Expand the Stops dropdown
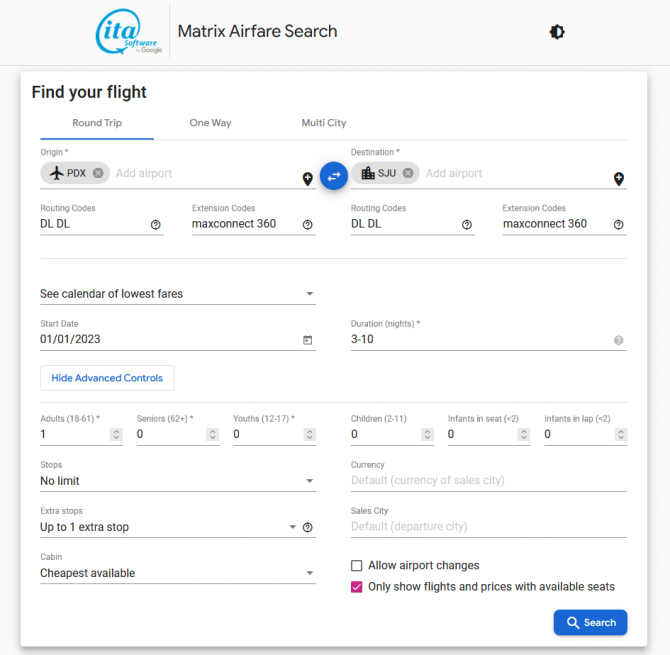670x655 pixels. [x=178, y=481]
